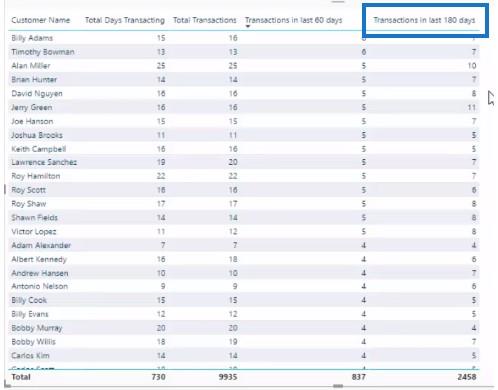The image size is (498, 390).
Task: Select the Carlos Kim row
Action: 244,356
